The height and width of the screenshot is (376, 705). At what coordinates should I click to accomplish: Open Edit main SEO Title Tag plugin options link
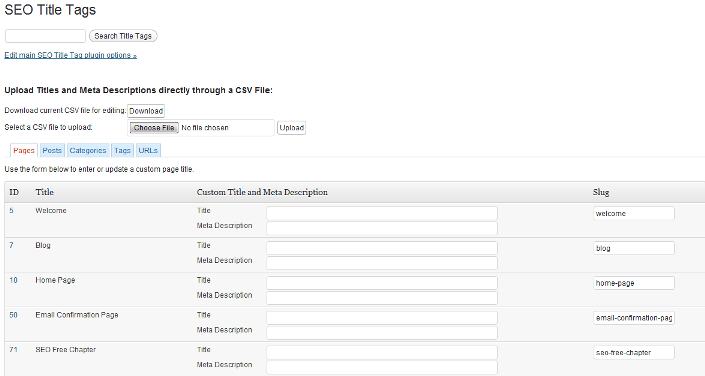tap(71, 55)
